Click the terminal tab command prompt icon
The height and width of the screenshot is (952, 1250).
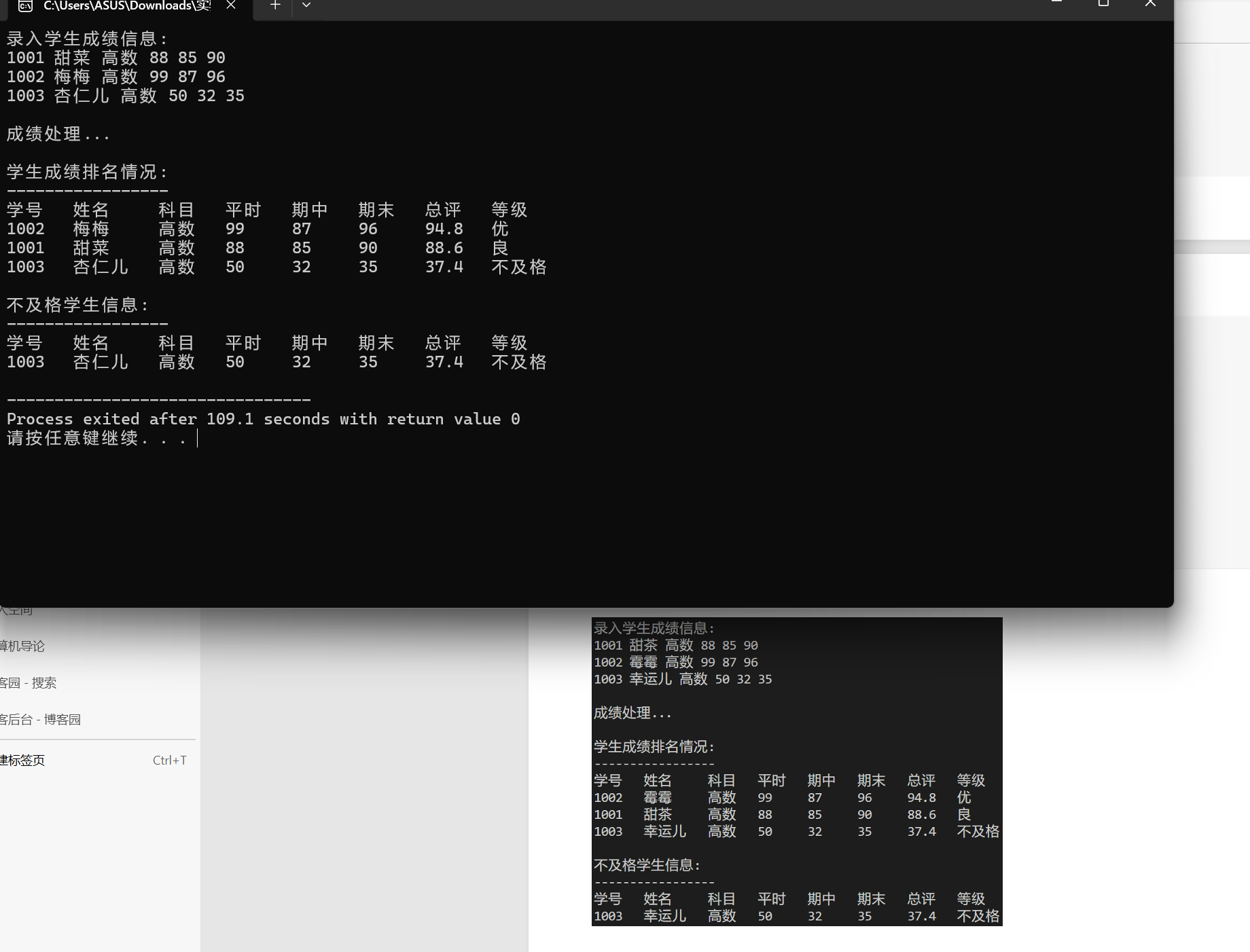(x=25, y=6)
